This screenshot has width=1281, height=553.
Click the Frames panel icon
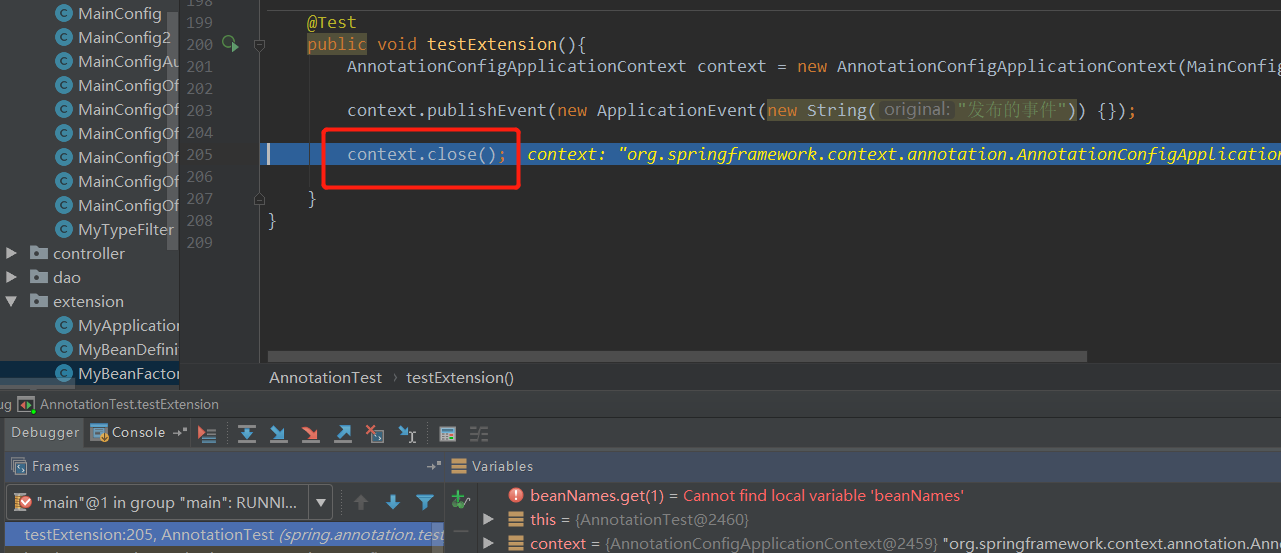click(x=19, y=466)
